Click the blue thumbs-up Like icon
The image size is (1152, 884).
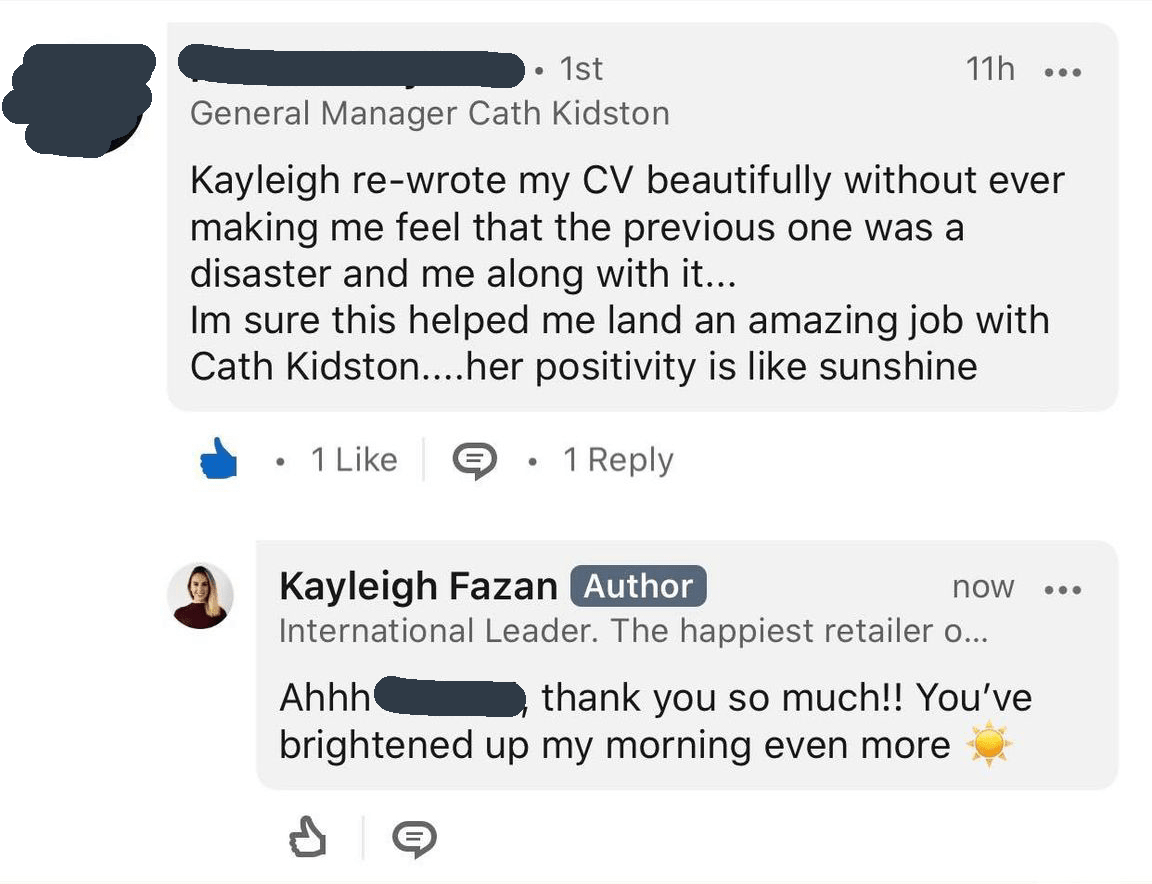[219, 460]
